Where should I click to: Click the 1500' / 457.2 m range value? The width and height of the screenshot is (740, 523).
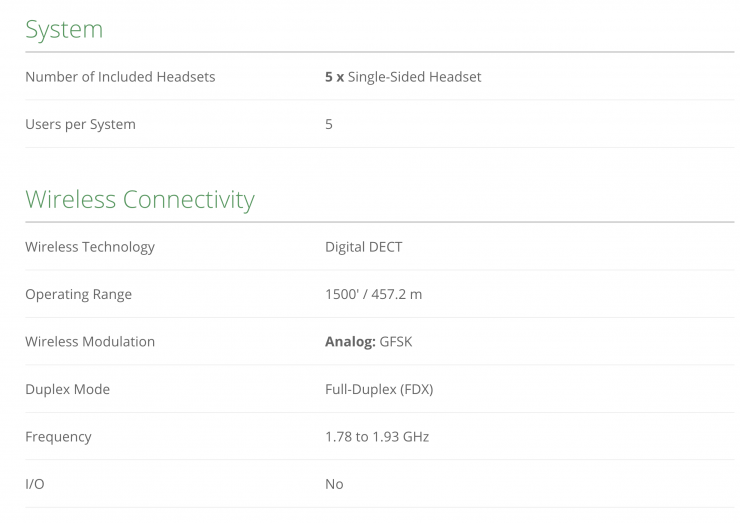[x=373, y=295]
